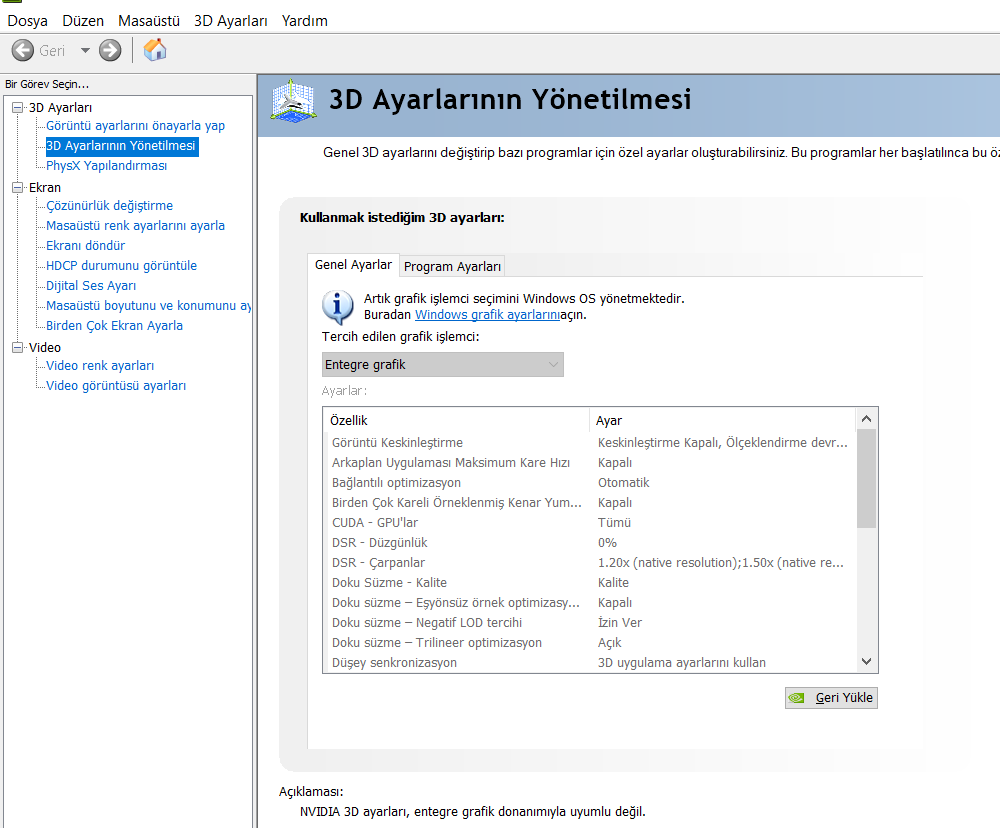Viewport: 1000px width, 828px height.
Task: Select the Bağlantılı optimizasyon row
Action: pos(590,483)
